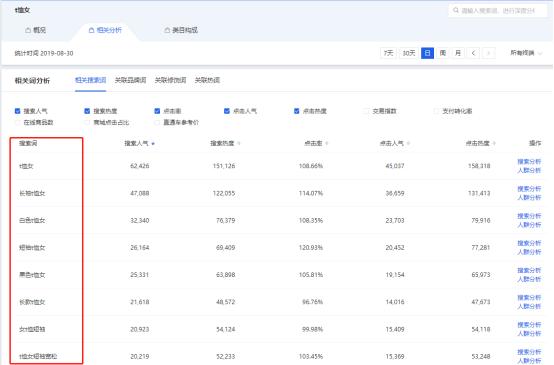Image resolution: width=554 pixels, height=365 pixels.
Task: Click the 62,426 搜索人气 value
Action: pos(140,166)
